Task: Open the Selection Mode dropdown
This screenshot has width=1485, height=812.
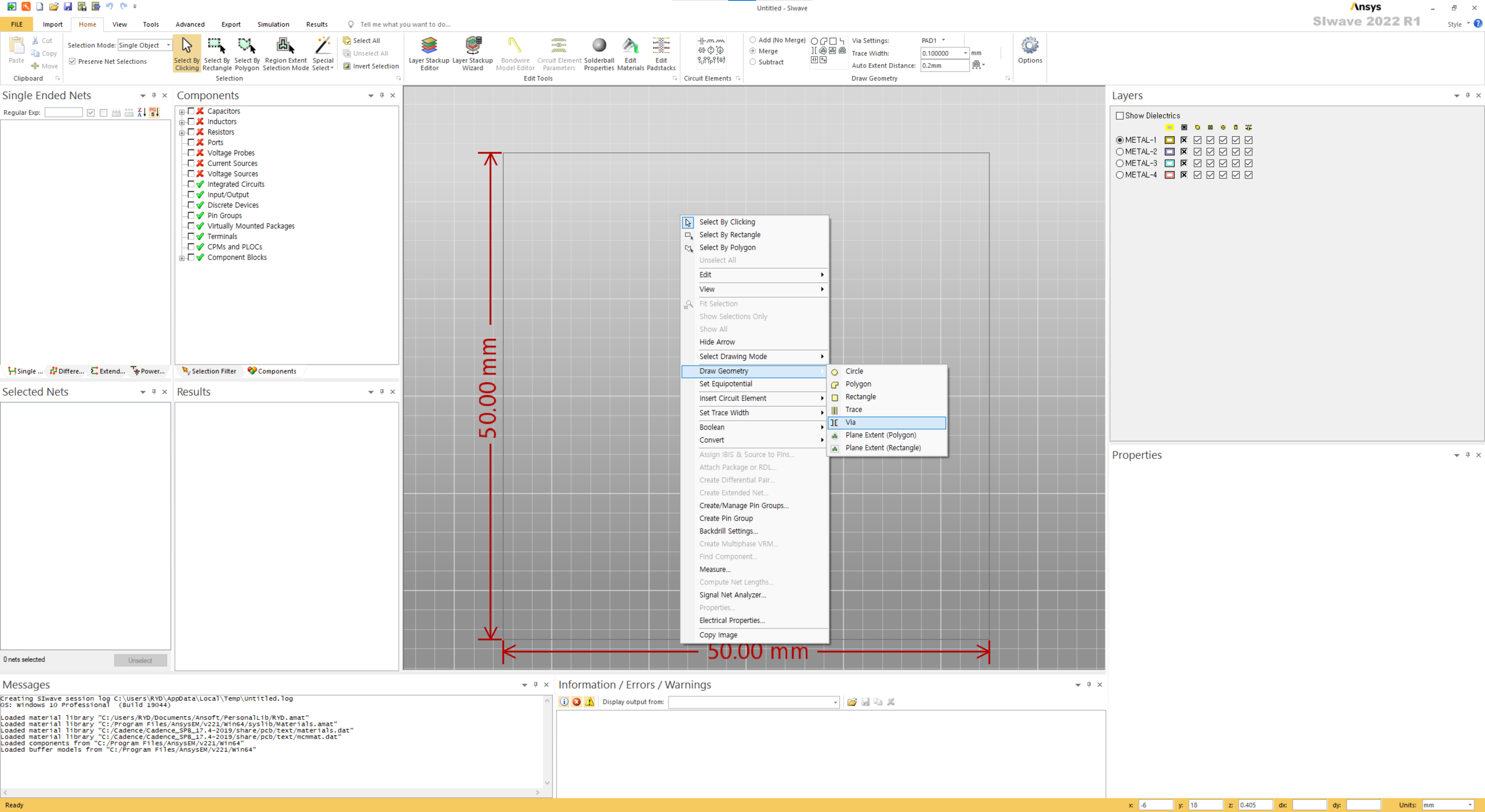Action: (168, 45)
